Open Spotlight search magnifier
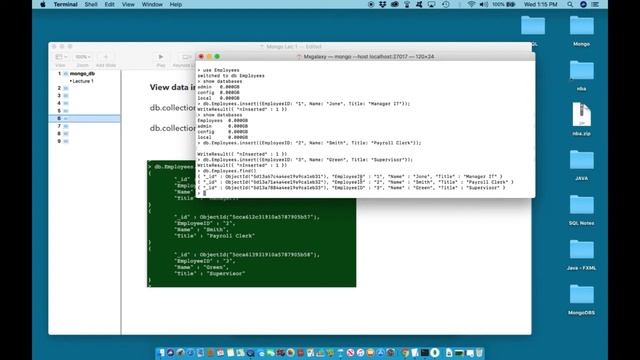This screenshot has height=360, width=640. click(570, 4)
